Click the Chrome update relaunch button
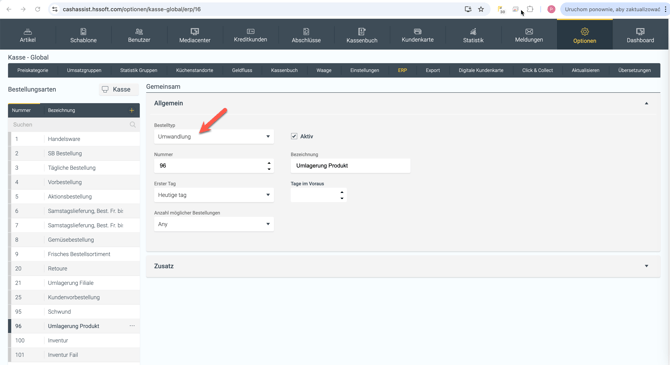 tap(612, 9)
